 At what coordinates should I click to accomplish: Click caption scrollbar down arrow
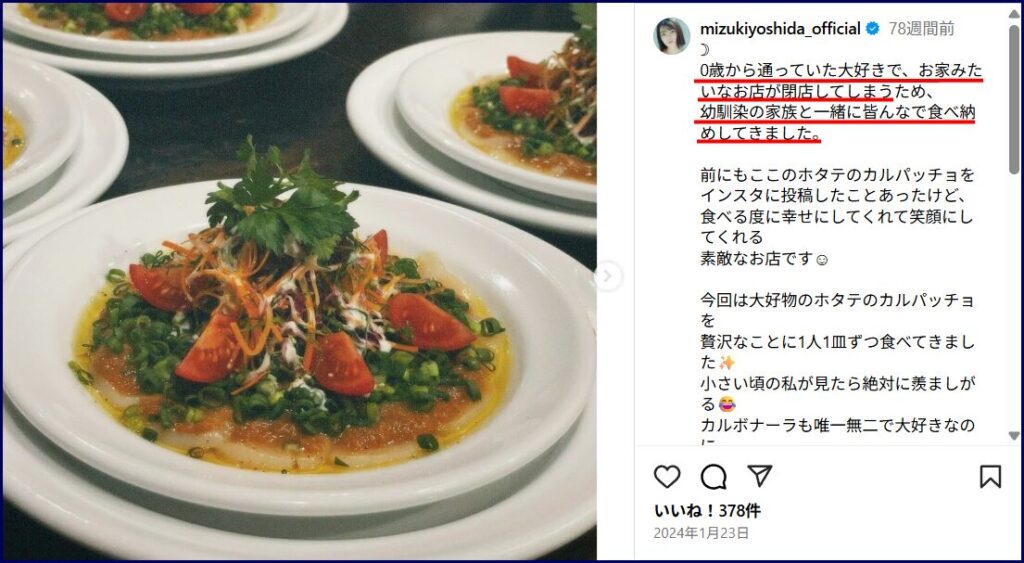tap(1014, 436)
